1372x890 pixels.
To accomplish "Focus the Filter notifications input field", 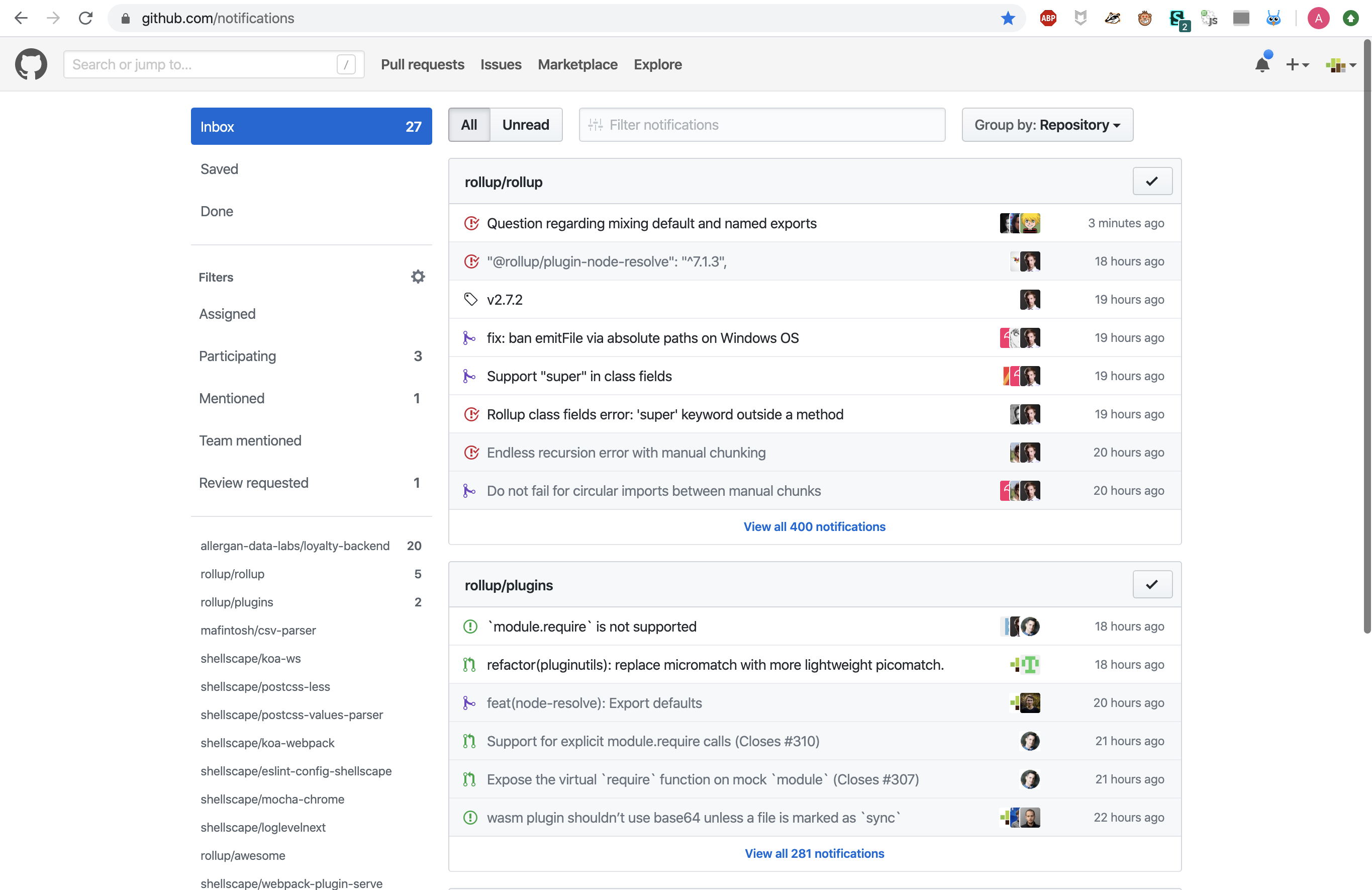I will [767, 125].
